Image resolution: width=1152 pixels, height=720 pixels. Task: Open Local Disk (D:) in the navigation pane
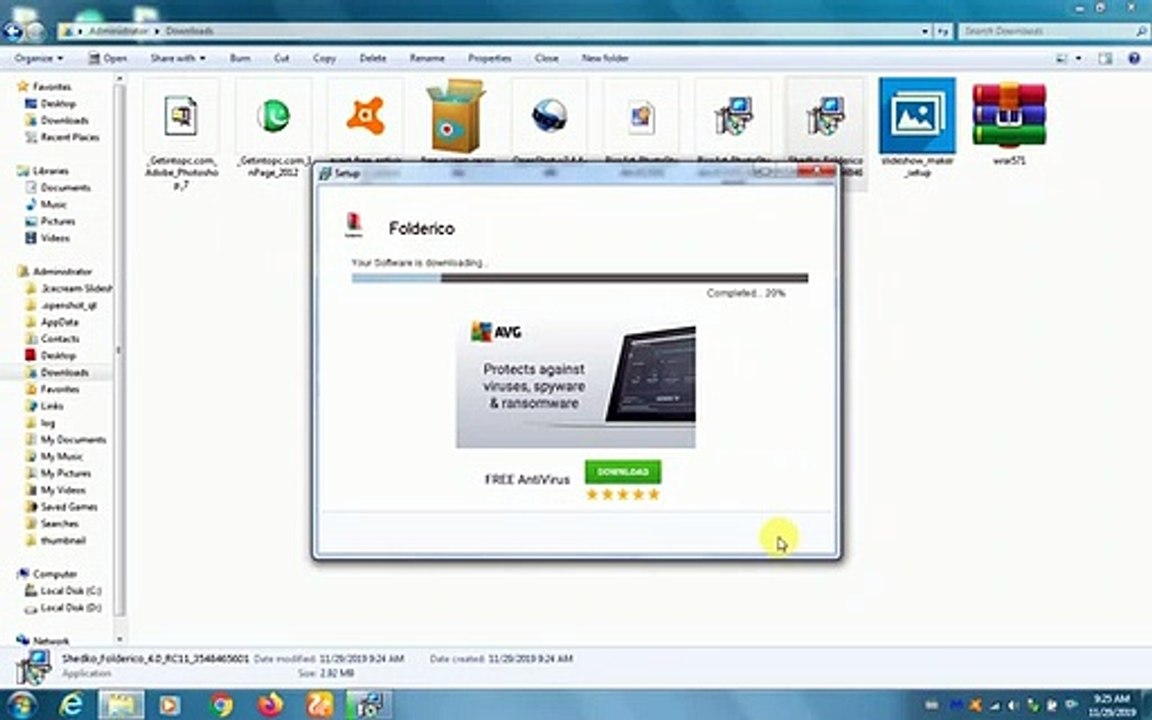click(x=63, y=608)
